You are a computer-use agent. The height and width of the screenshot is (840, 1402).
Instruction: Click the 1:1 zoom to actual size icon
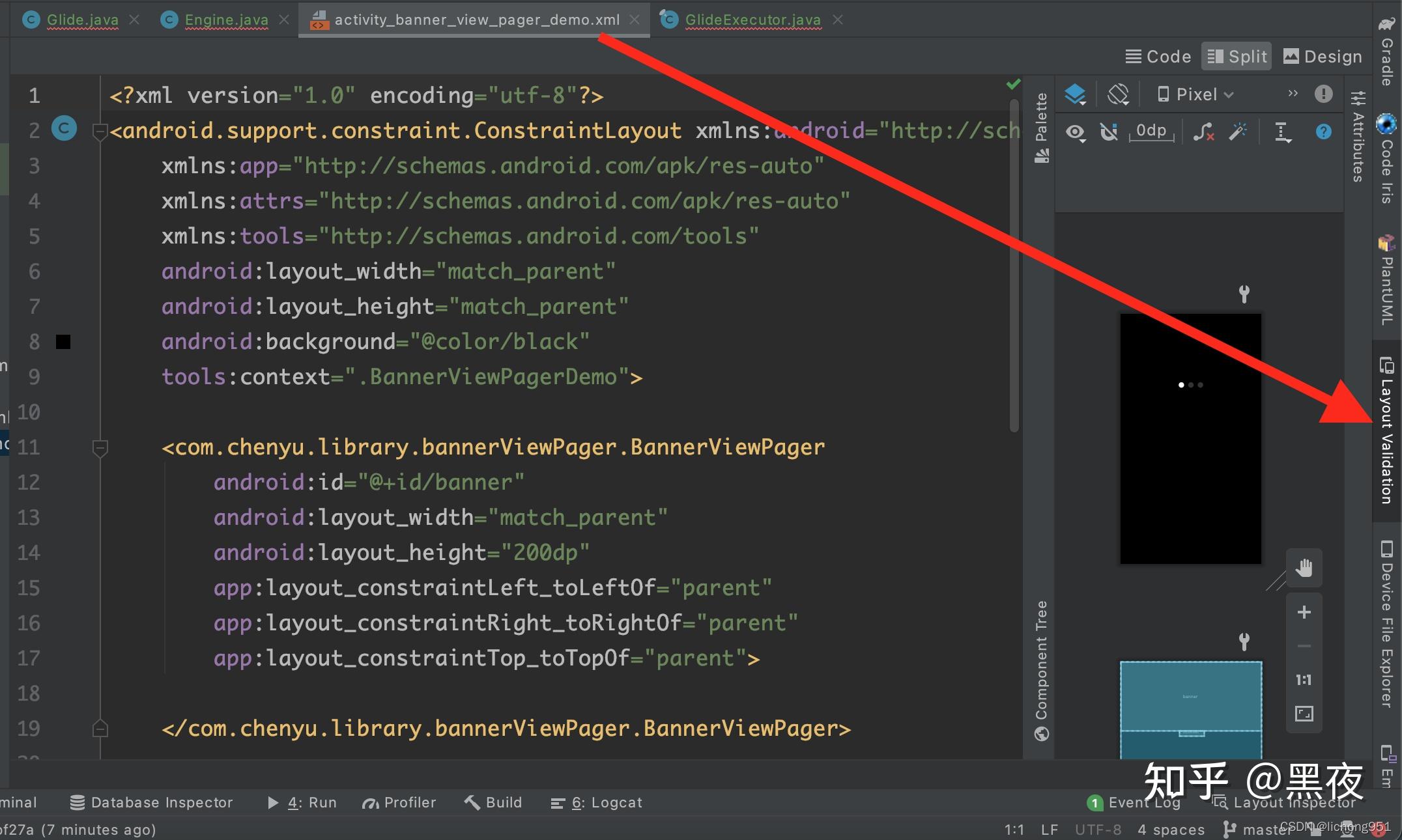click(x=1304, y=680)
